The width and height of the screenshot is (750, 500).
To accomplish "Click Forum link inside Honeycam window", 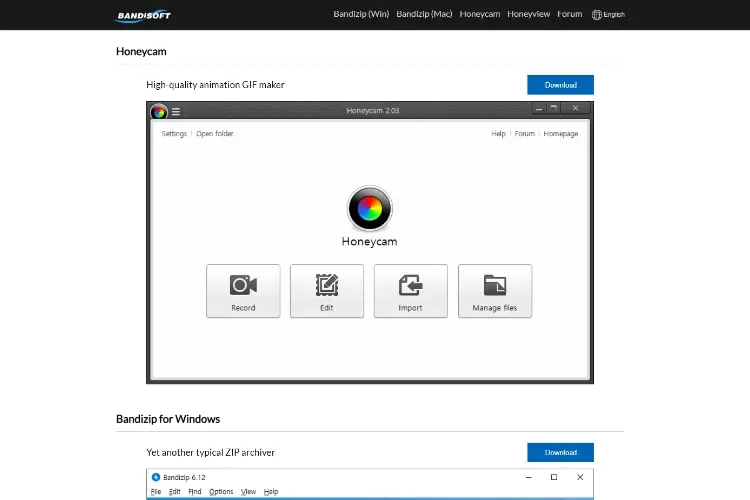I will point(525,133).
